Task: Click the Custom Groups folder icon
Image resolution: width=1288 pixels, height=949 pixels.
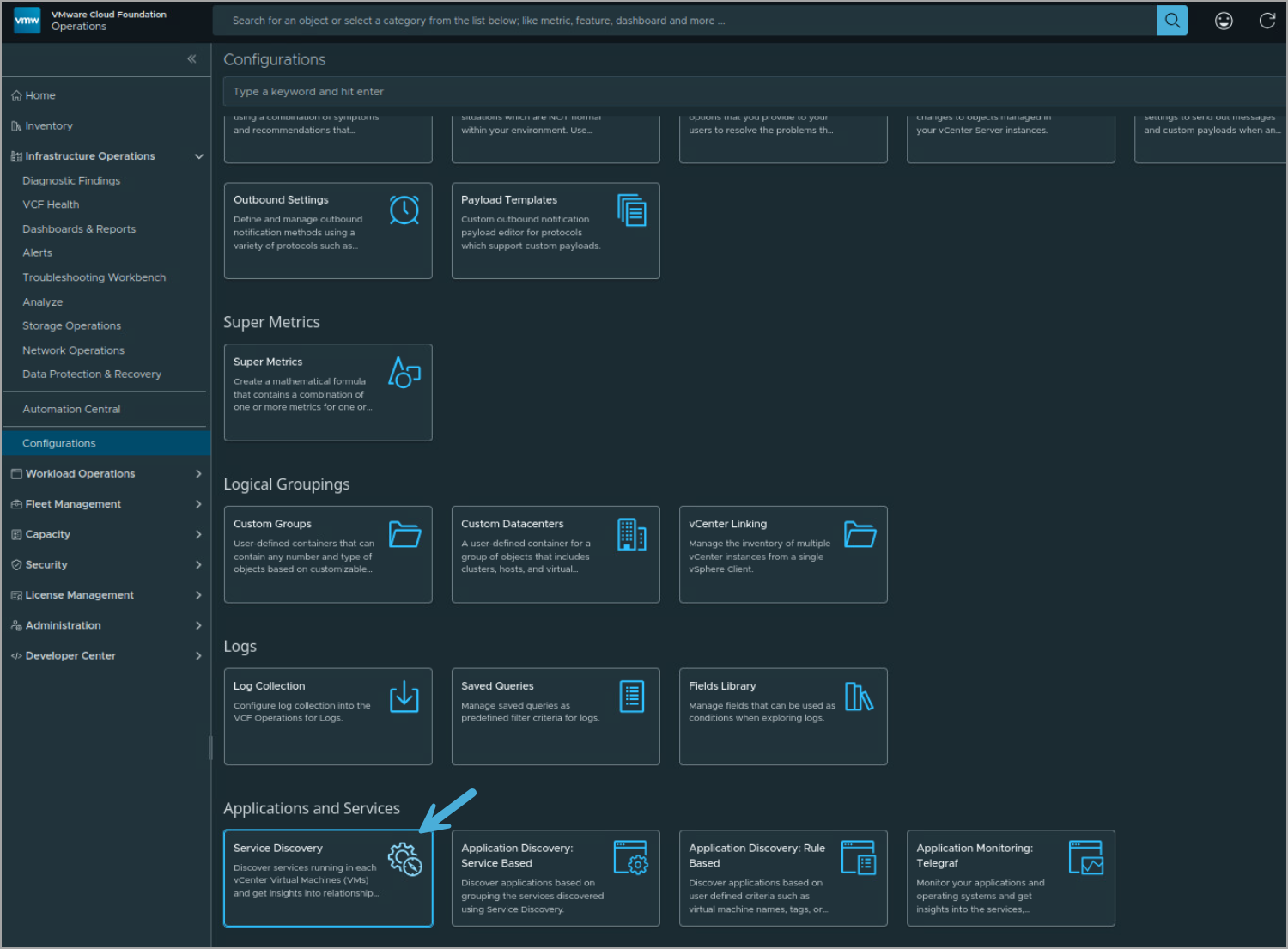Action: (404, 534)
